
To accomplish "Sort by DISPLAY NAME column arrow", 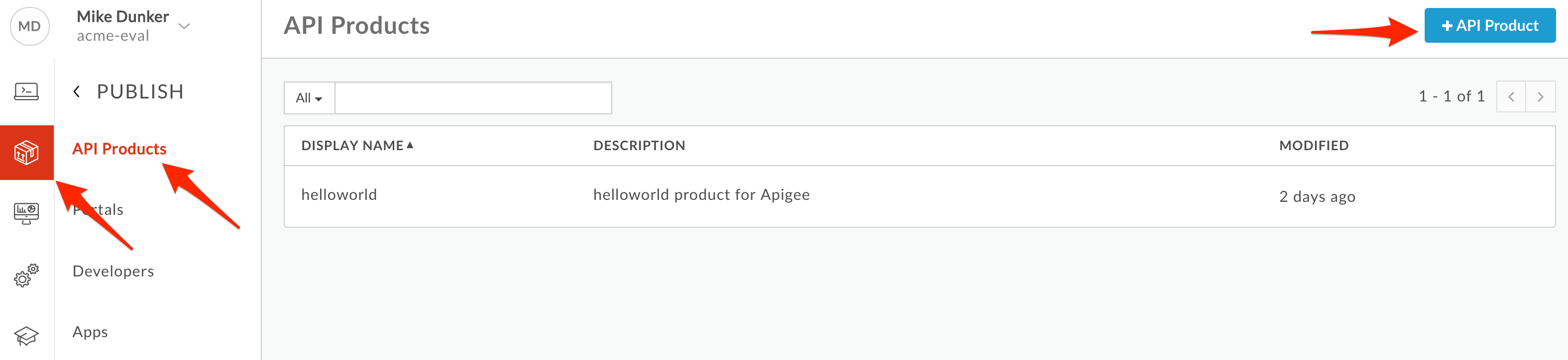I will pyautogui.click(x=410, y=145).
